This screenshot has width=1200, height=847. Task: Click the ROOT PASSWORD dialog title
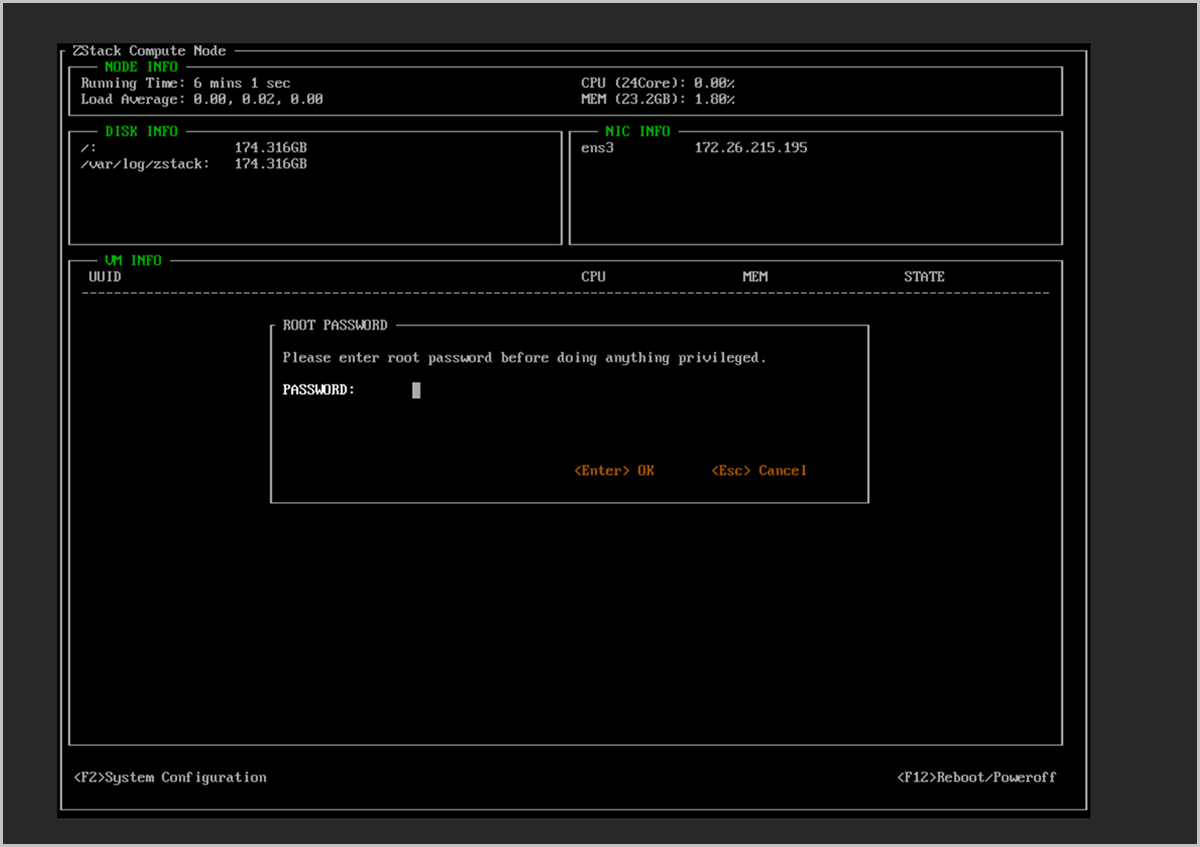[335, 325]
